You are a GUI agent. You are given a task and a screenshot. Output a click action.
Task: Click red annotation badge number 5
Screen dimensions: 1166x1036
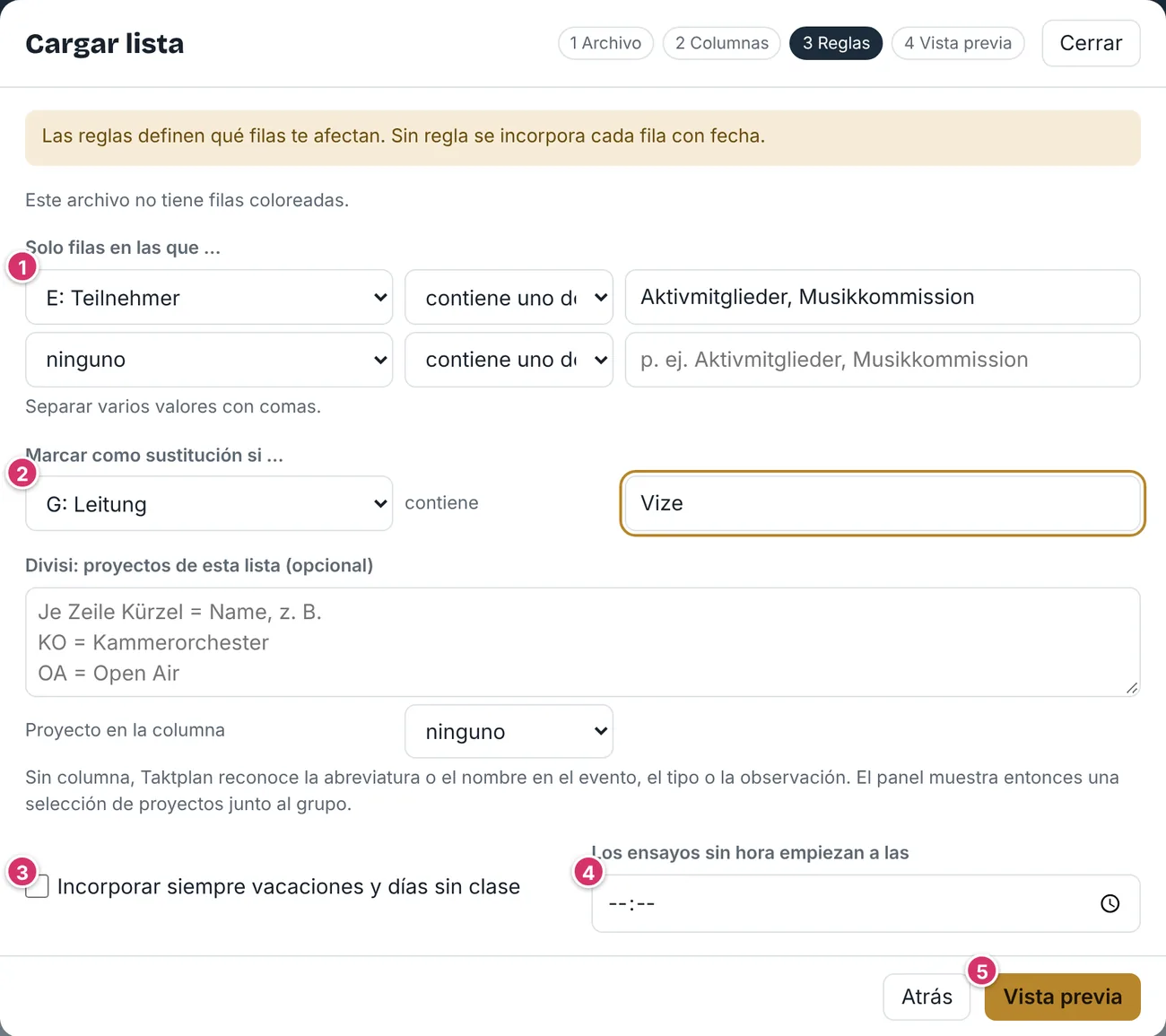982,971
